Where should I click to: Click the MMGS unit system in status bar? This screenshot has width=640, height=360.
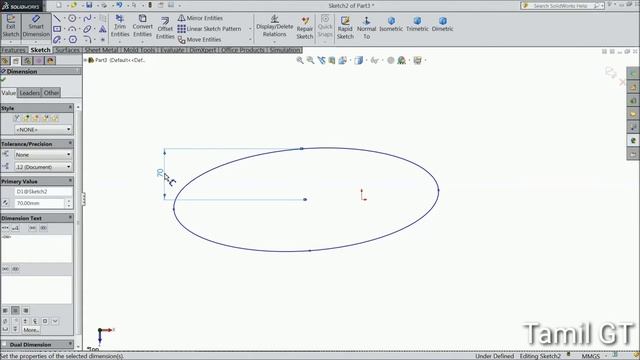(591, 356)
